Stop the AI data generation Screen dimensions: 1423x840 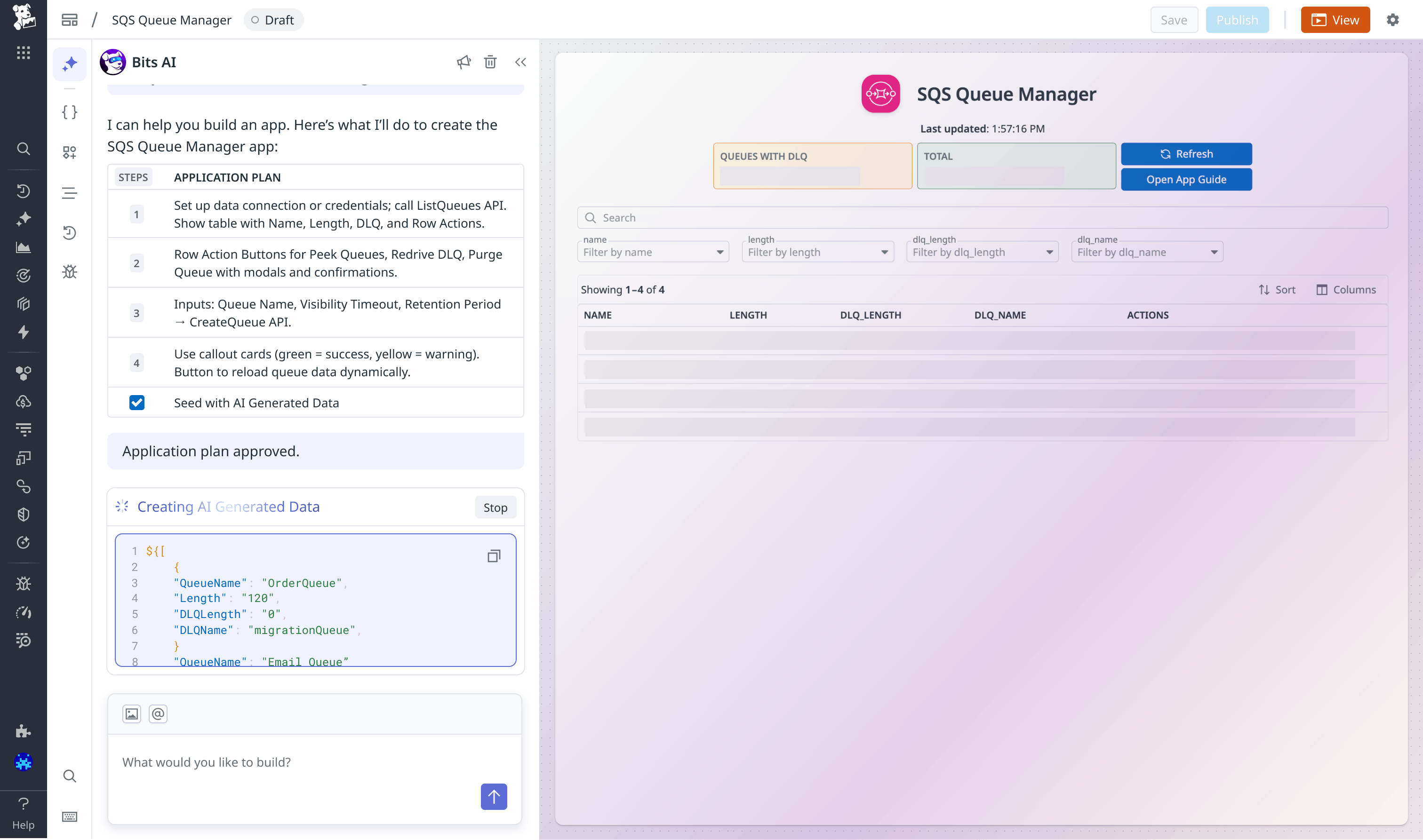[496, 507]
